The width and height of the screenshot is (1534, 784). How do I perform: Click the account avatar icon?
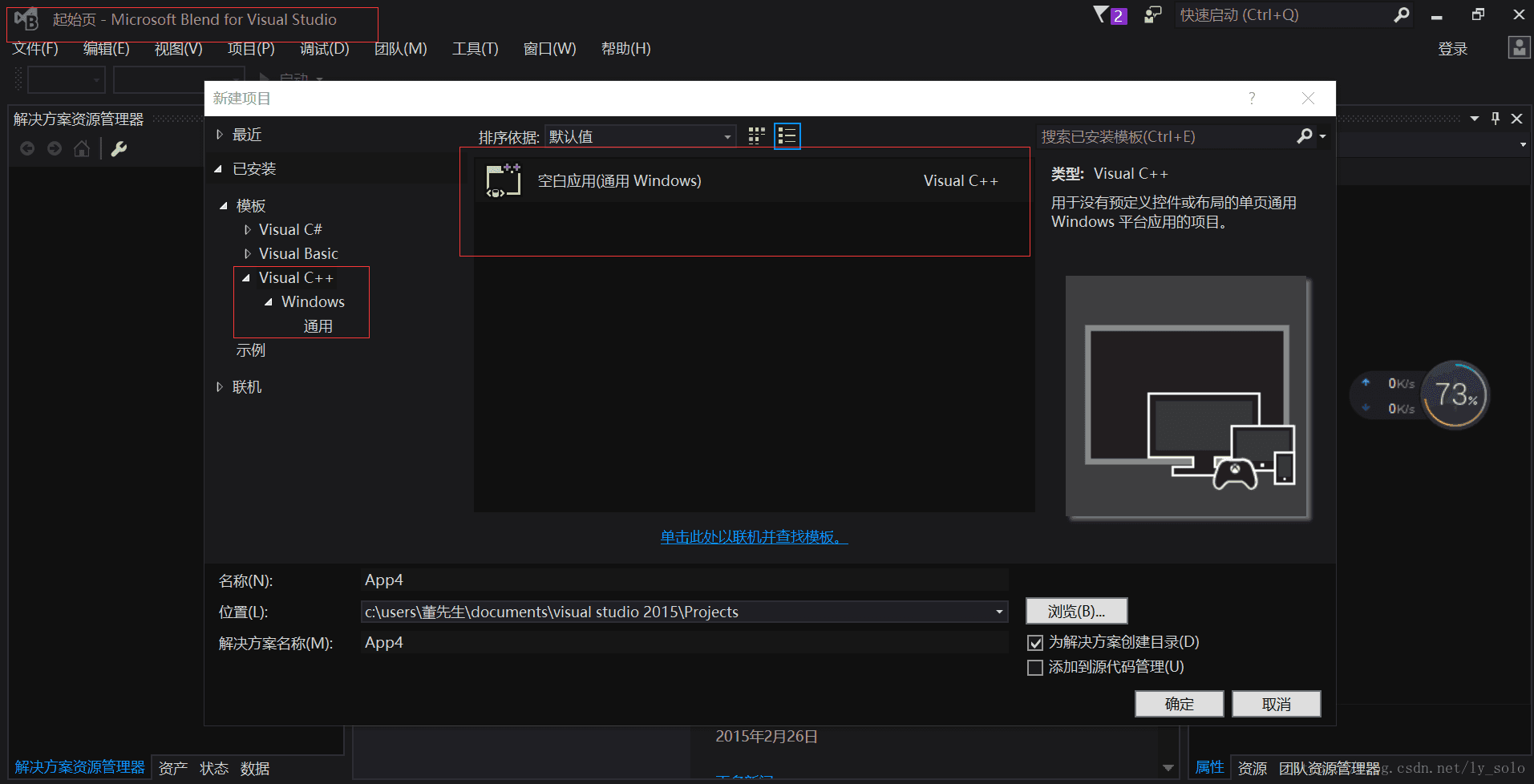1519,47
